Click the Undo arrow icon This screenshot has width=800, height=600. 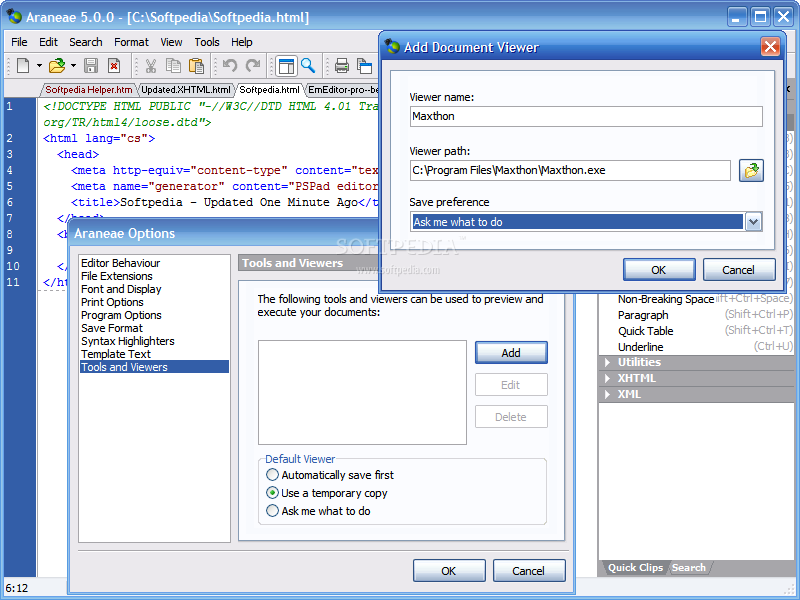pos(230,65)
